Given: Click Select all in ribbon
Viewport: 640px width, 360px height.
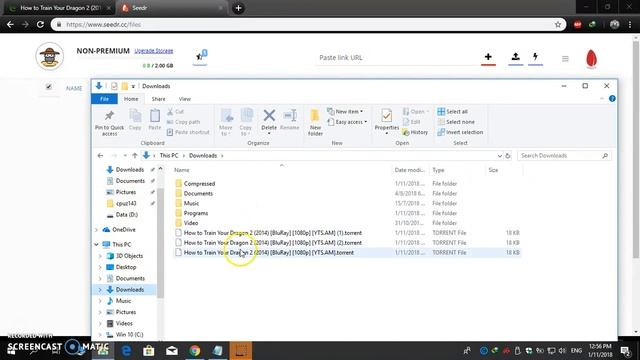Looking at the screenshot, I should pyautogui.click(x=453, y=111).
